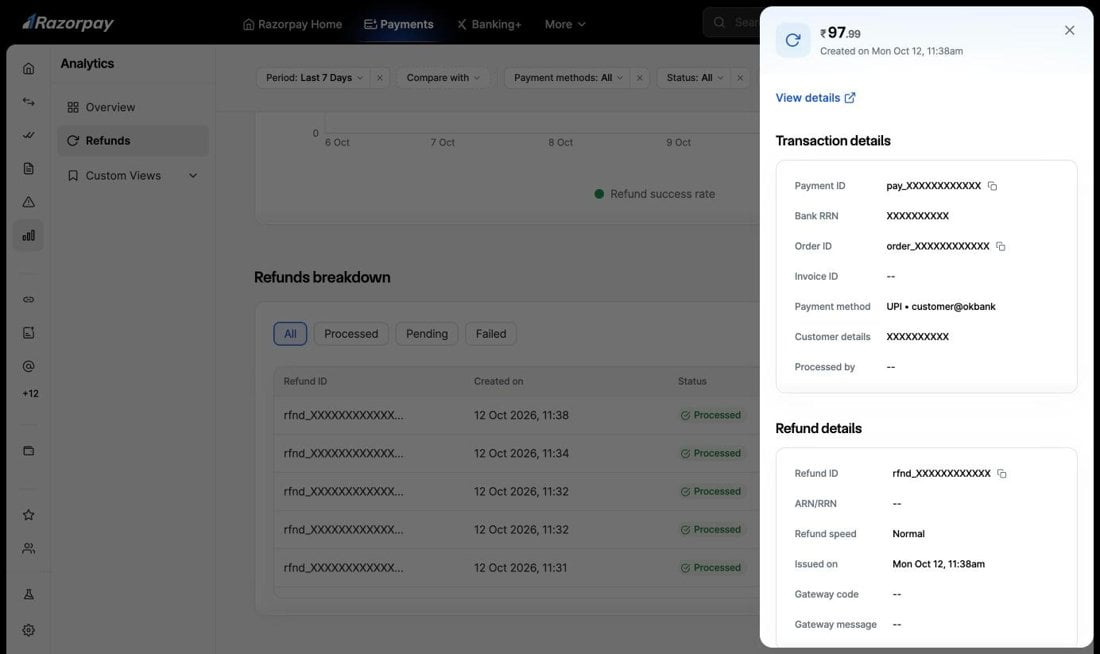This screenshot has width=1100, height=654.
Task: Filter refunds by Processed
Action: [x=351, y=334]
